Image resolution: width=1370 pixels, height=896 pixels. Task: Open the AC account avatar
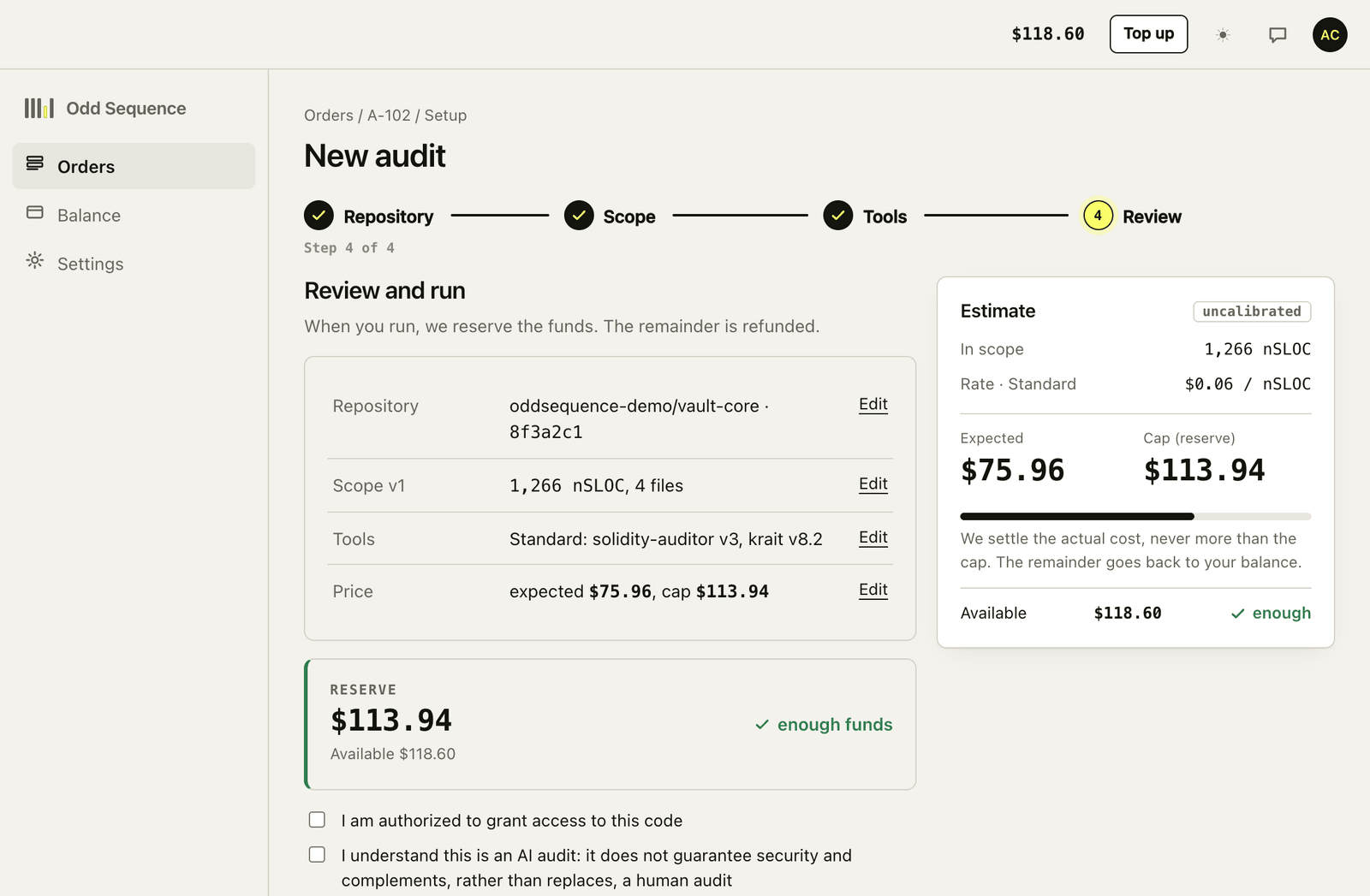[1330, 34]
